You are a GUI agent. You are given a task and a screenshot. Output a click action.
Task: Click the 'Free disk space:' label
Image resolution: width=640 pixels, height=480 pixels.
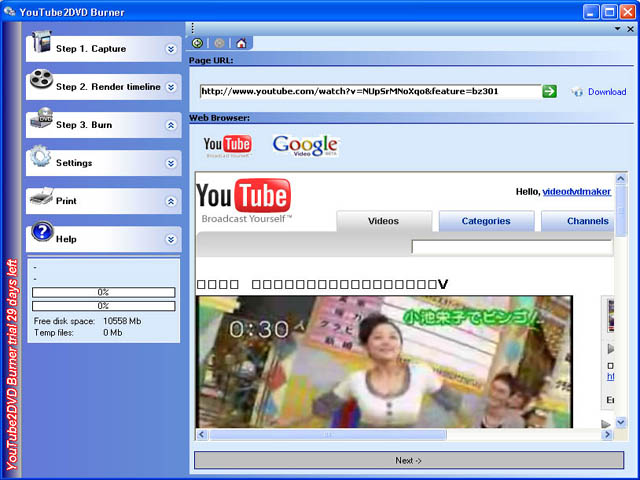coord(64,321)
